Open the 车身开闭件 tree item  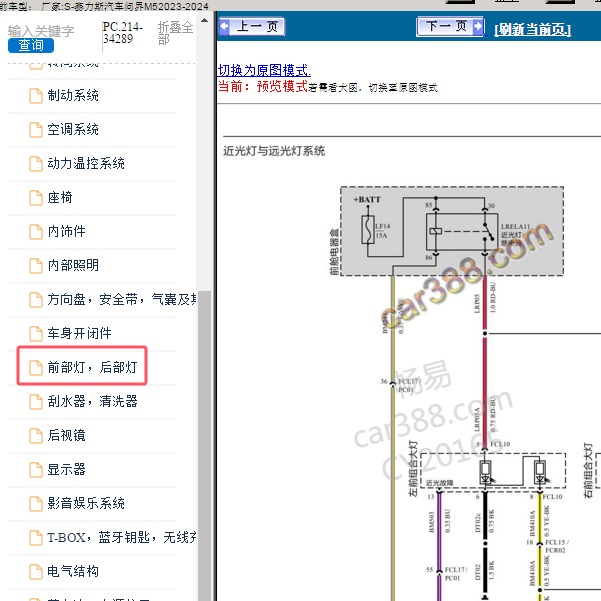click(x=79, y=333)
